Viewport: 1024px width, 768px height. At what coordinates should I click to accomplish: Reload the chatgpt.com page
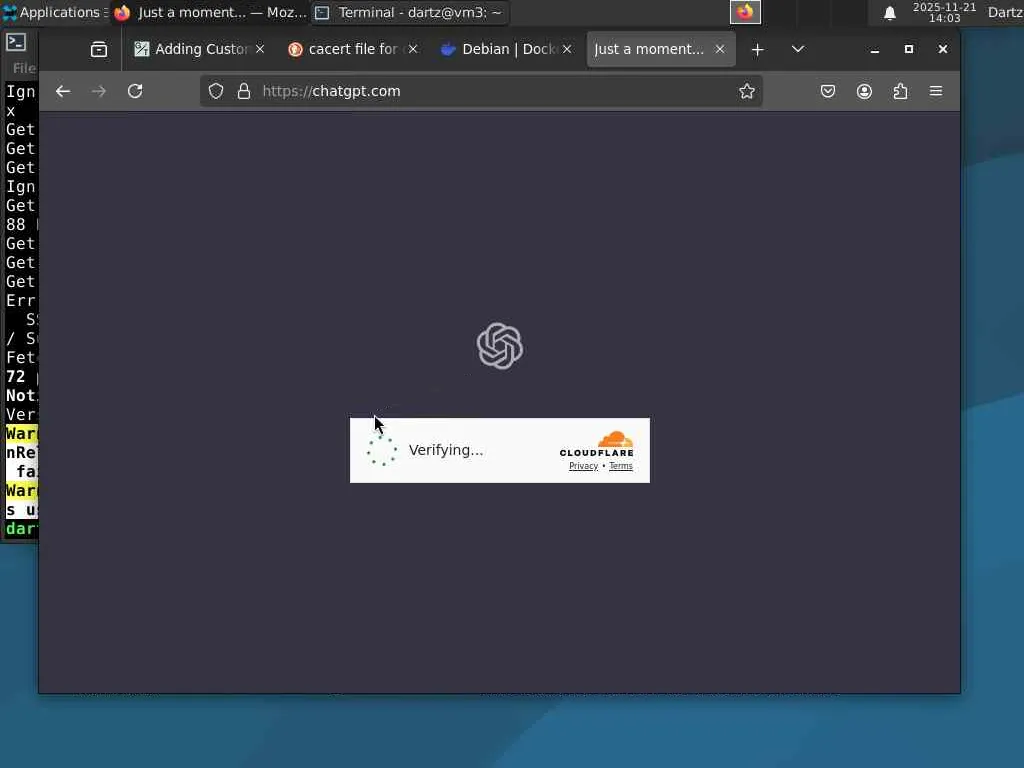(x=135, y=91)
